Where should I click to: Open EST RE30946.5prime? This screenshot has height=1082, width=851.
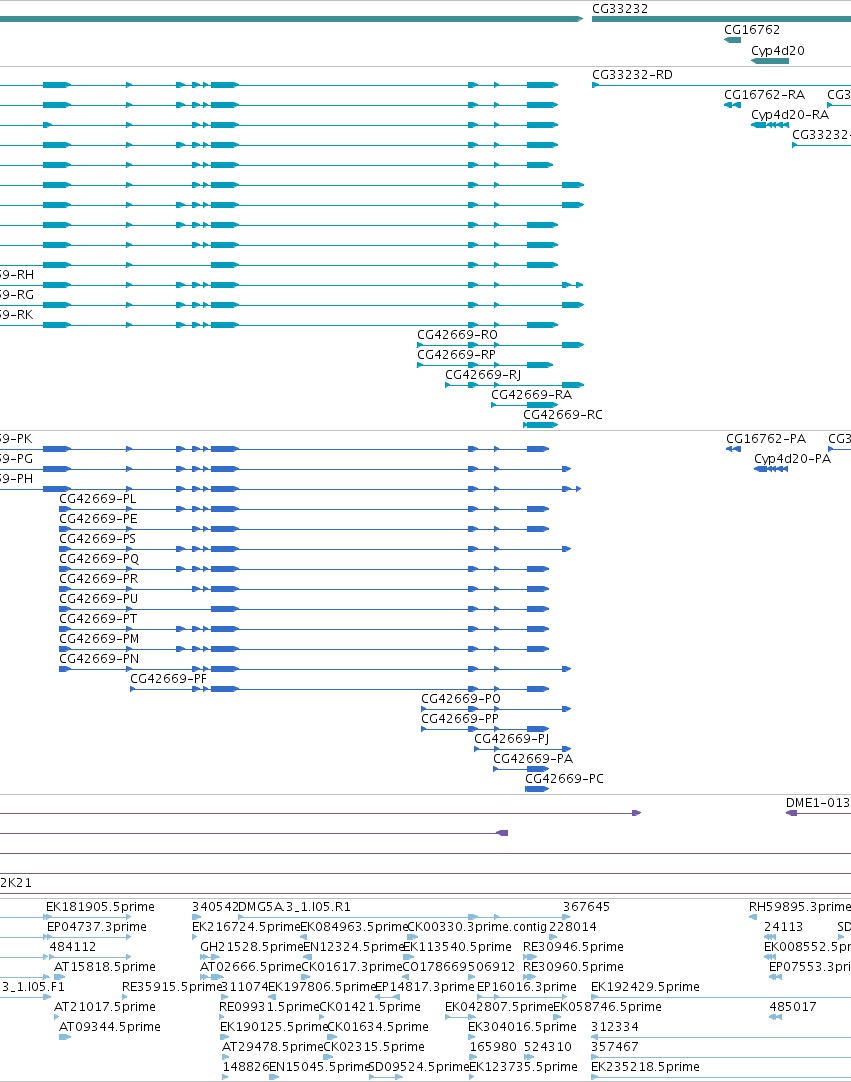click(573, 947)
